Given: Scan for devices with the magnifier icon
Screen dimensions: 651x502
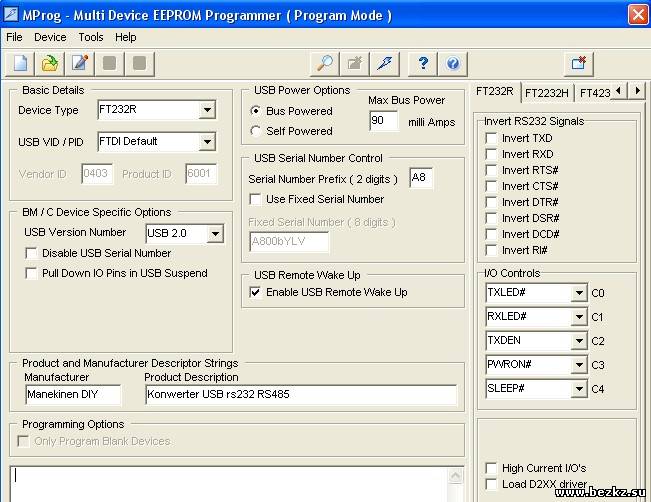Looking at the screenshot, I should [325, 64].
